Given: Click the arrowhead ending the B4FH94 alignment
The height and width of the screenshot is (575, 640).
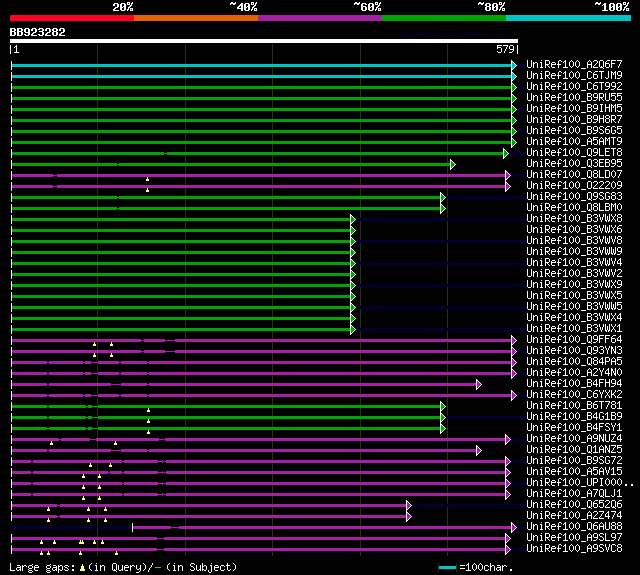Looking at the screenshot, I should click(479, 385).
